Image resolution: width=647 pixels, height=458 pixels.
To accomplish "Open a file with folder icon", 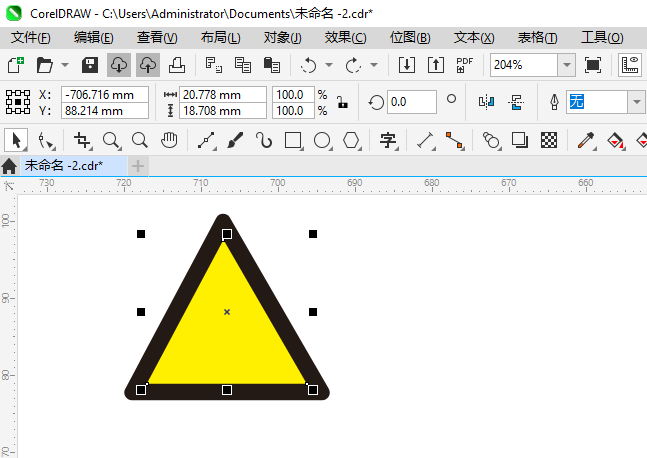I will click(45, 65).
